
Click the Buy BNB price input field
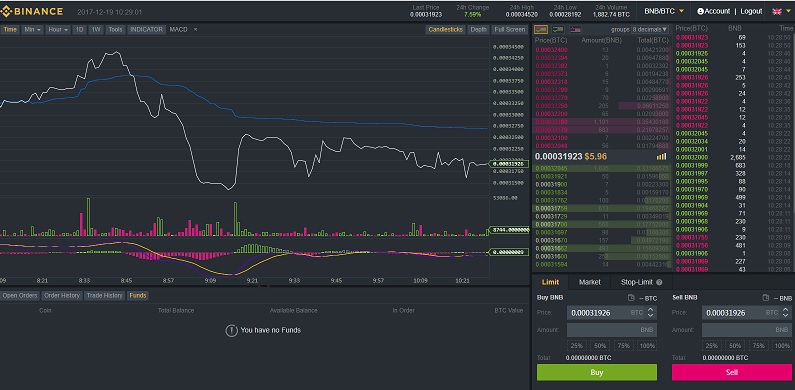pyautogui.click(x=612, y=313)
